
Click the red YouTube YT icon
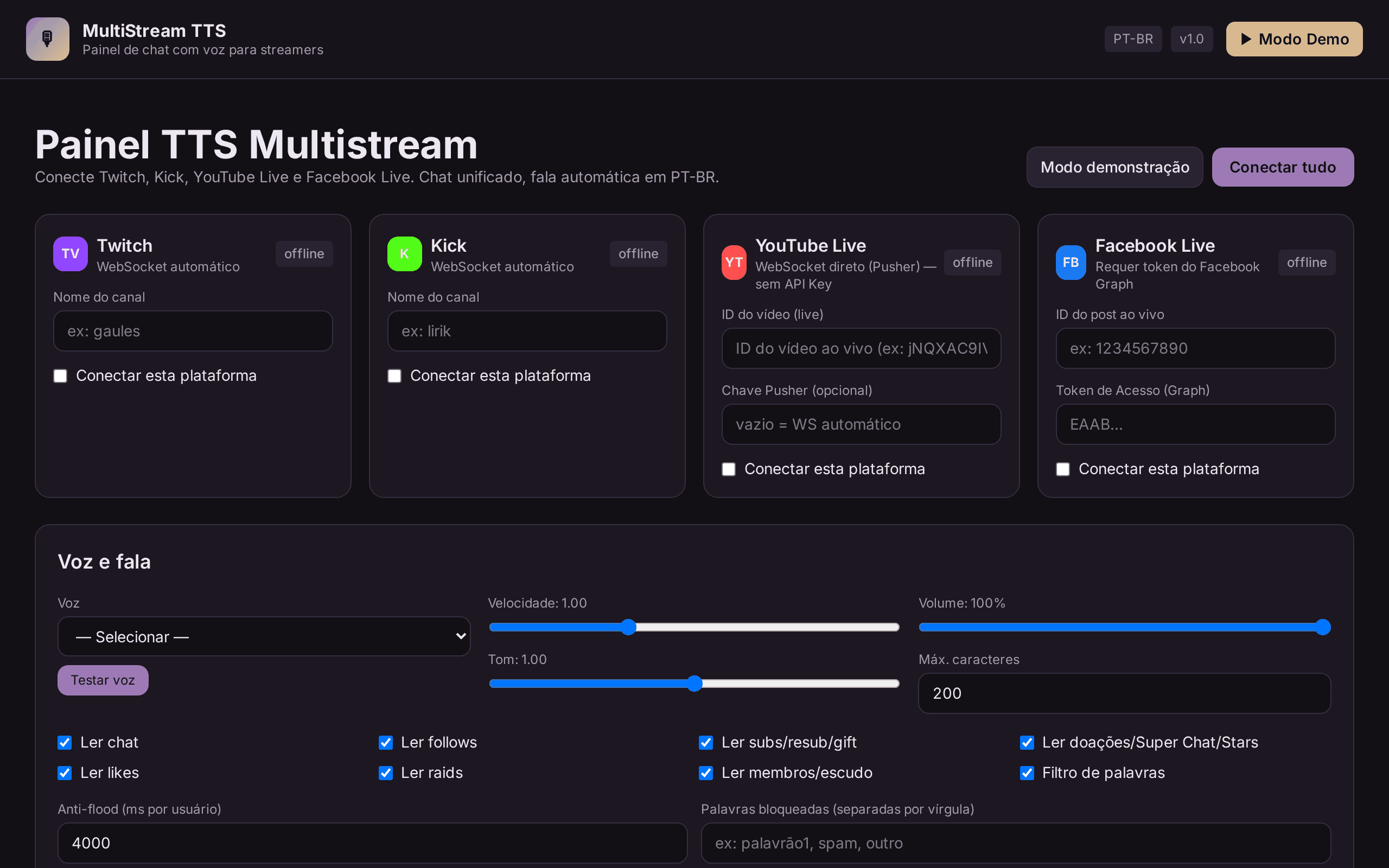click(x=734, y=263)
